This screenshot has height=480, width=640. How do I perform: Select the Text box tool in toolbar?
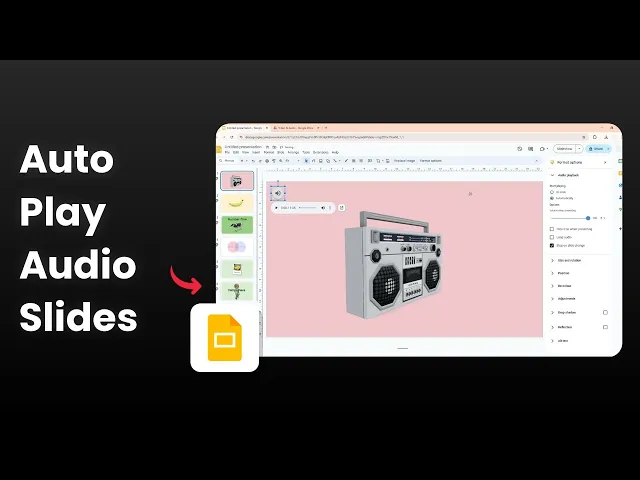[313, 161]
